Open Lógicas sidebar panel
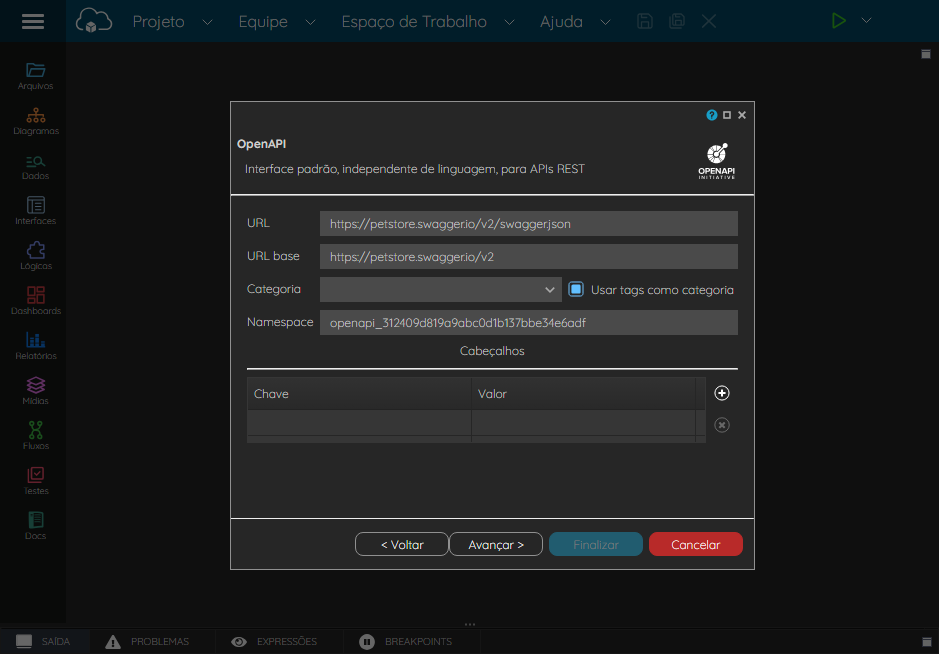 (x=35, y=256)
